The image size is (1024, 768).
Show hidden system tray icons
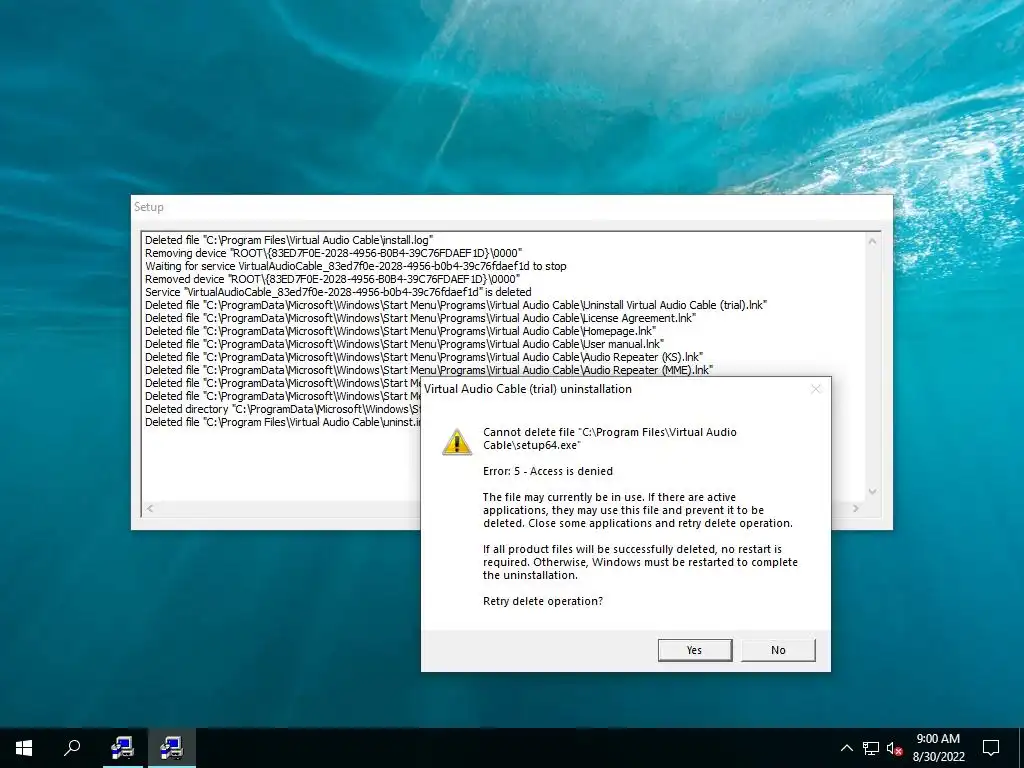[846, 748]
